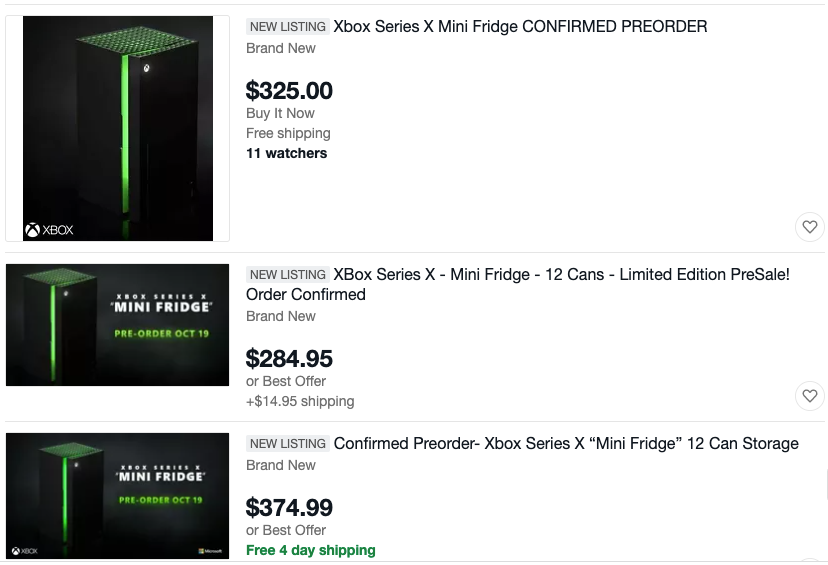Open the $325.00 mini fridge product thumbnail
The height and width of the screenshot is (565, 828).
118,128
